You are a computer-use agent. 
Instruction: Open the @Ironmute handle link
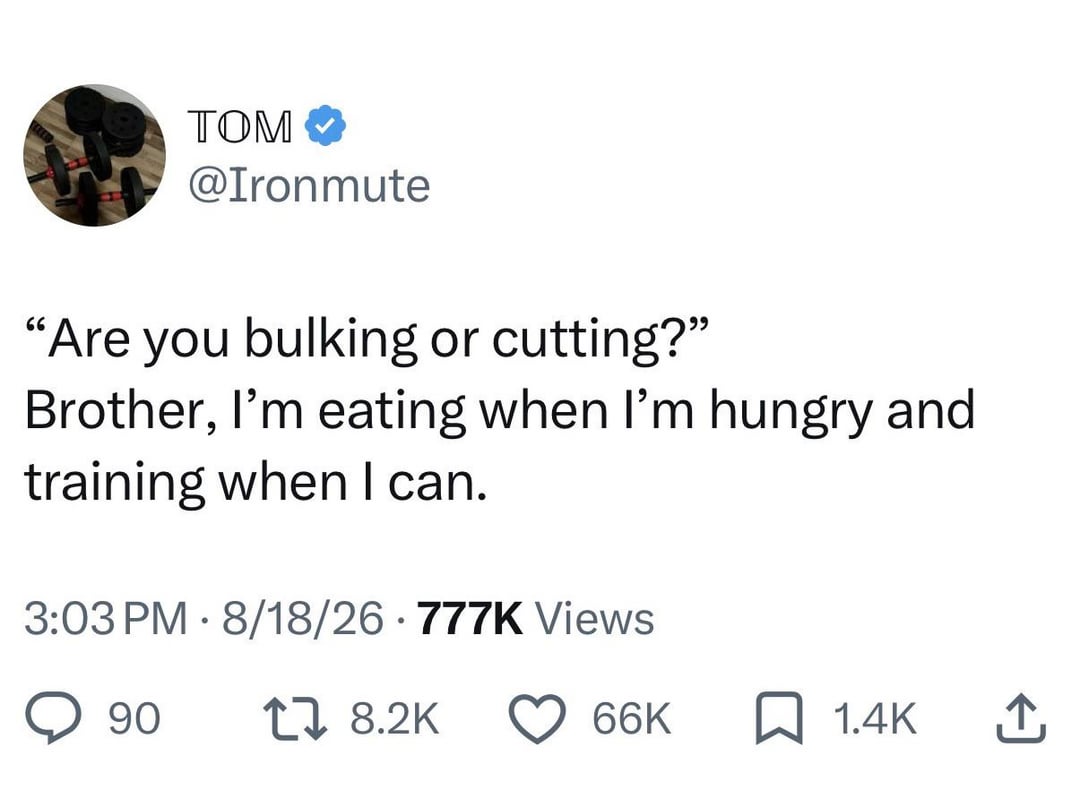coord(309,185)
